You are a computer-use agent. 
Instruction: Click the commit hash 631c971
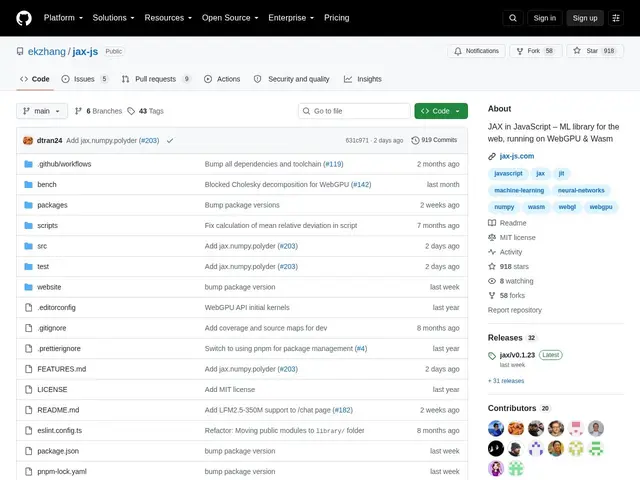point(357,140)
